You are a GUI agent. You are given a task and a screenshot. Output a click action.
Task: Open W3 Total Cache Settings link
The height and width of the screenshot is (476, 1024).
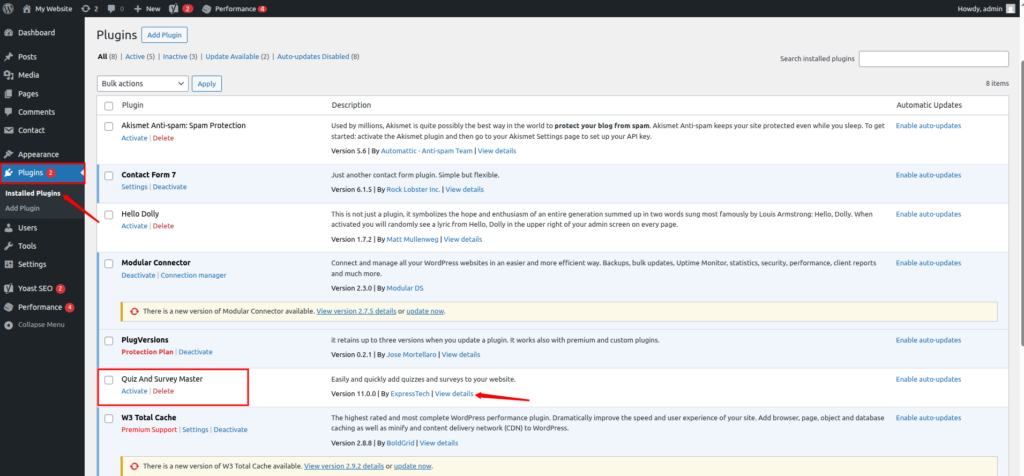click(195, 430)
